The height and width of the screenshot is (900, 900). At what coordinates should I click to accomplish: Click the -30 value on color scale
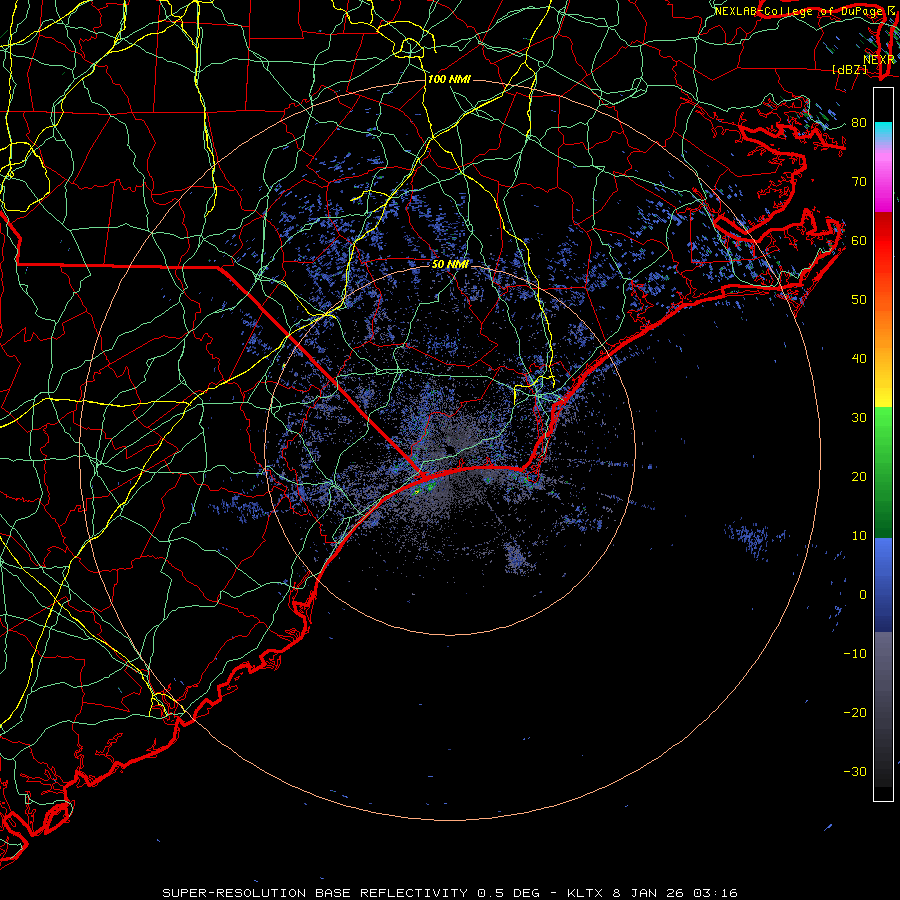coord(855,771)
